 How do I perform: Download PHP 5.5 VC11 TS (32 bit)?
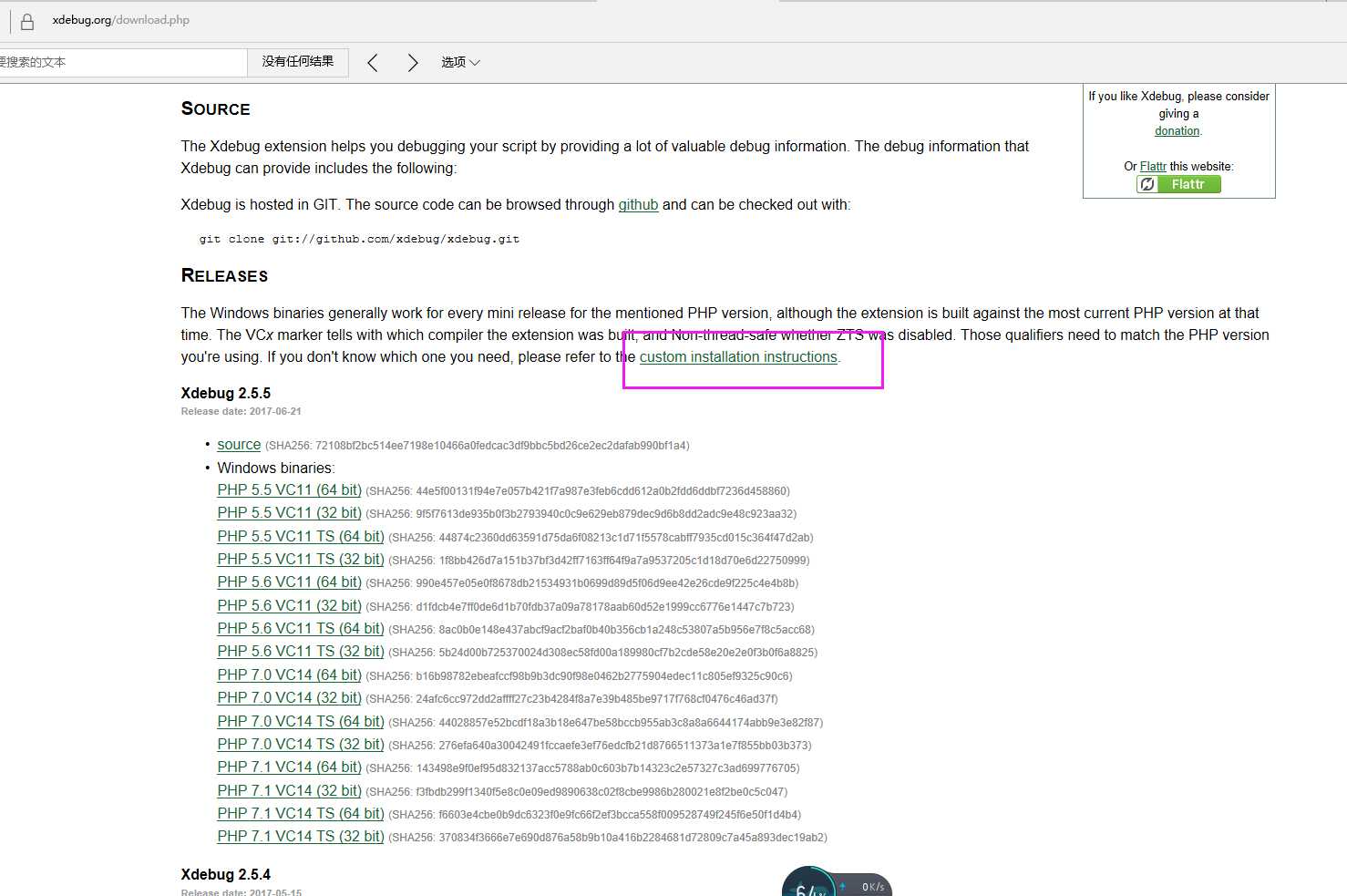click(x=301, y=559)
